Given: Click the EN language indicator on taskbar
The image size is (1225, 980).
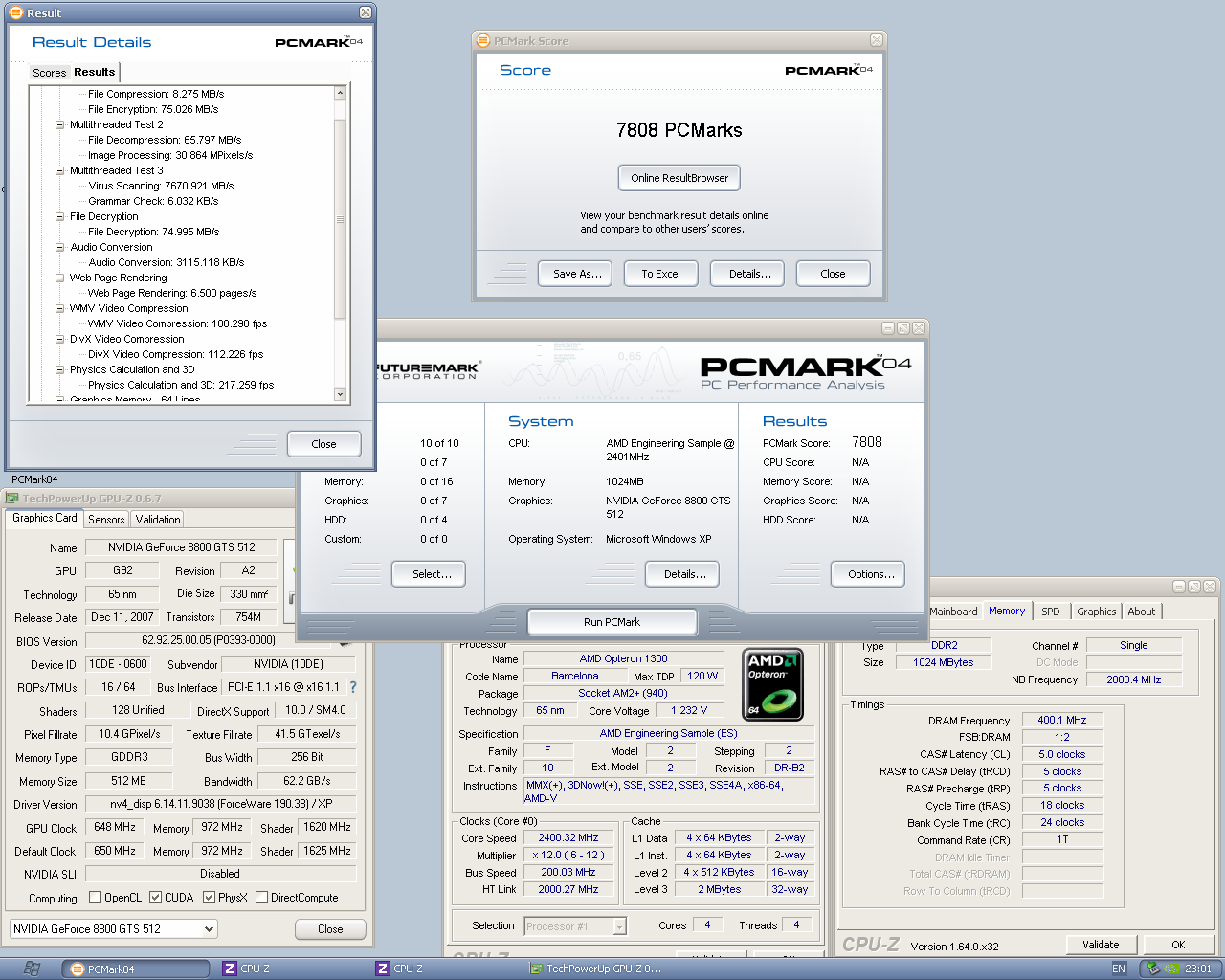Looking at the screenshot, I should coord(1119,969).
